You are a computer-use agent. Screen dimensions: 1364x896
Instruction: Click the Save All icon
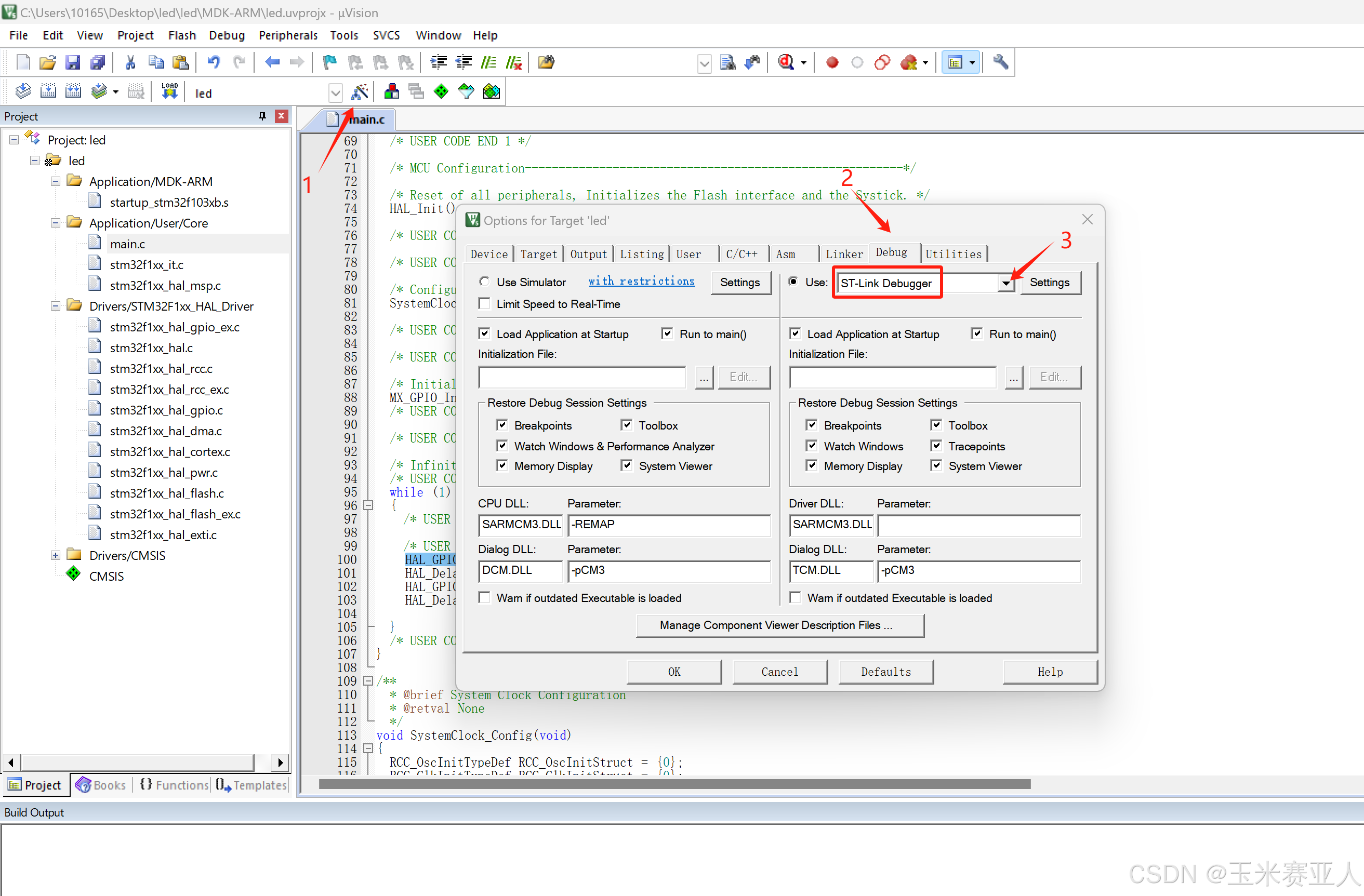coord(98,62)
